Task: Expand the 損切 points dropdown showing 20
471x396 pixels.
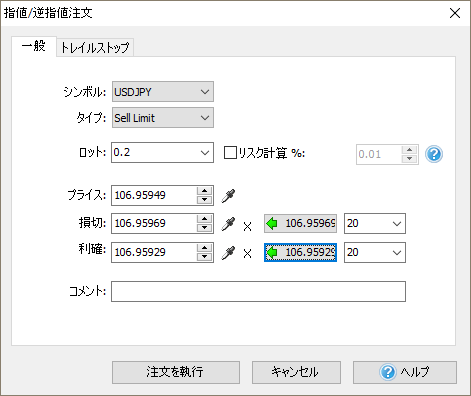Action: 375,223
